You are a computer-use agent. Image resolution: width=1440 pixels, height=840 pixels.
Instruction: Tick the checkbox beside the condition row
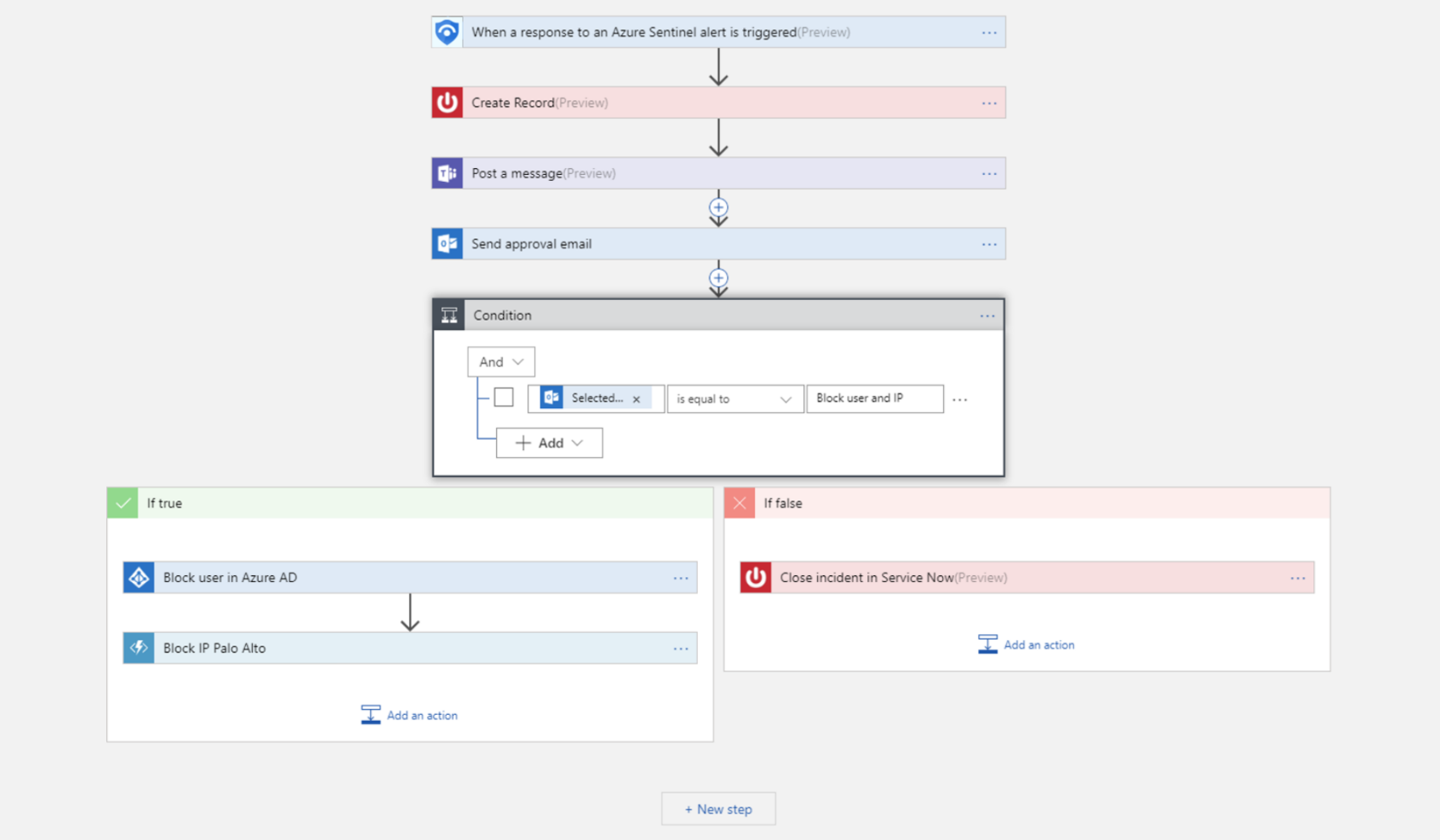[x=503, y=397]
